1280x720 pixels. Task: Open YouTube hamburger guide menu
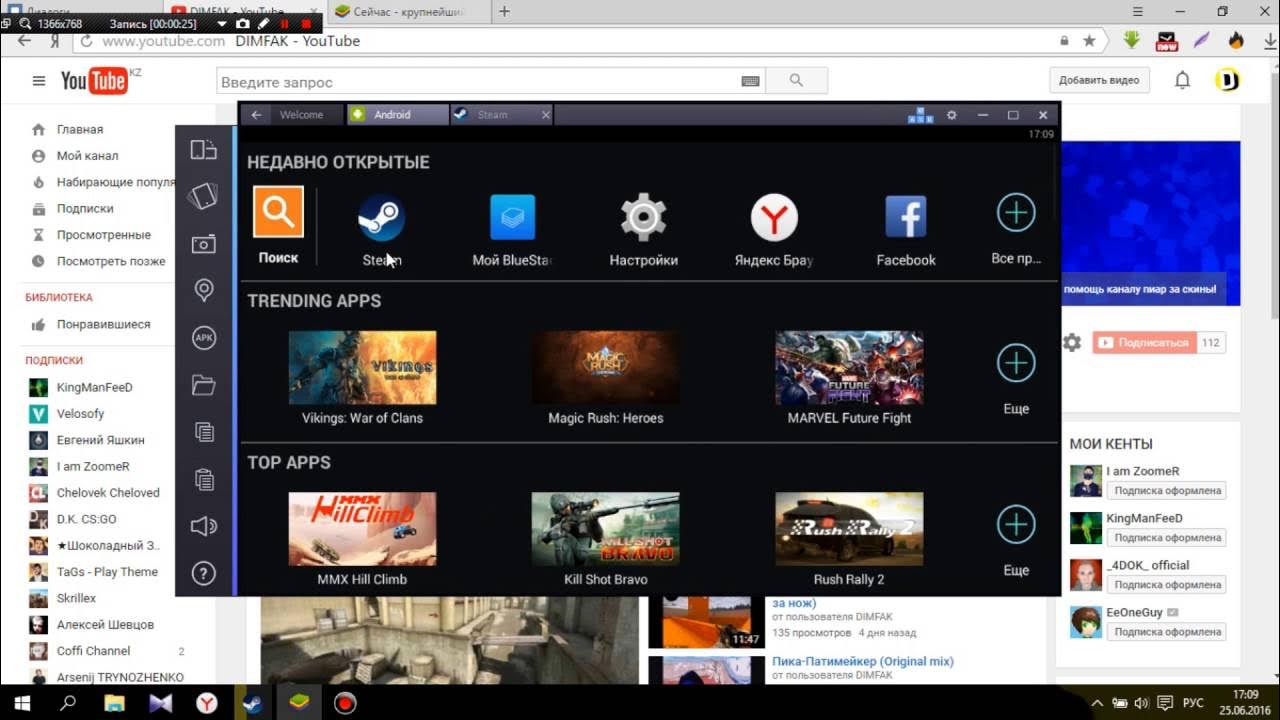(39, 81)
